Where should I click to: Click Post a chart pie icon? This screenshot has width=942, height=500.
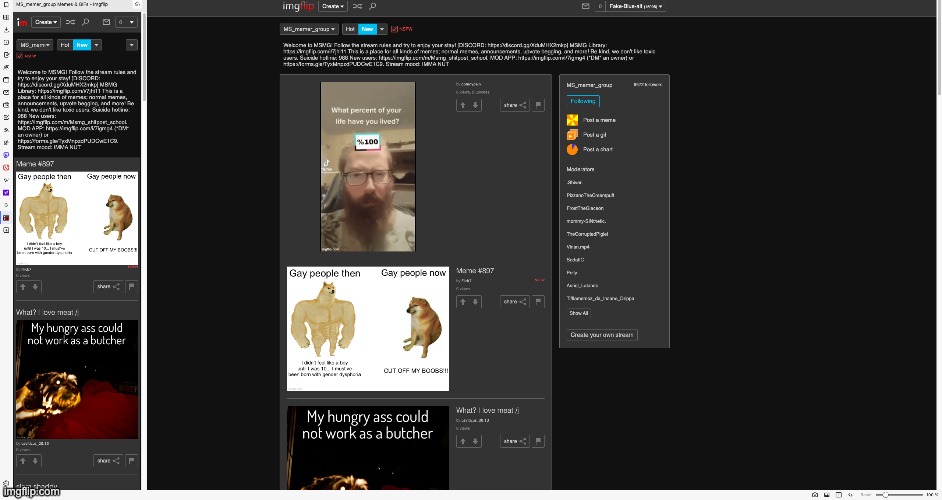(x=572, y=149)
